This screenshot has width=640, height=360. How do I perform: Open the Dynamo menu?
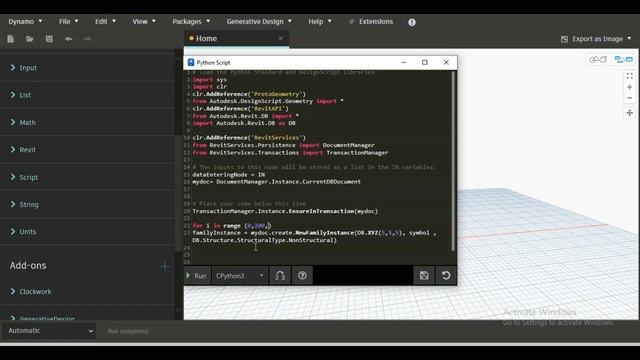[25, 22]
